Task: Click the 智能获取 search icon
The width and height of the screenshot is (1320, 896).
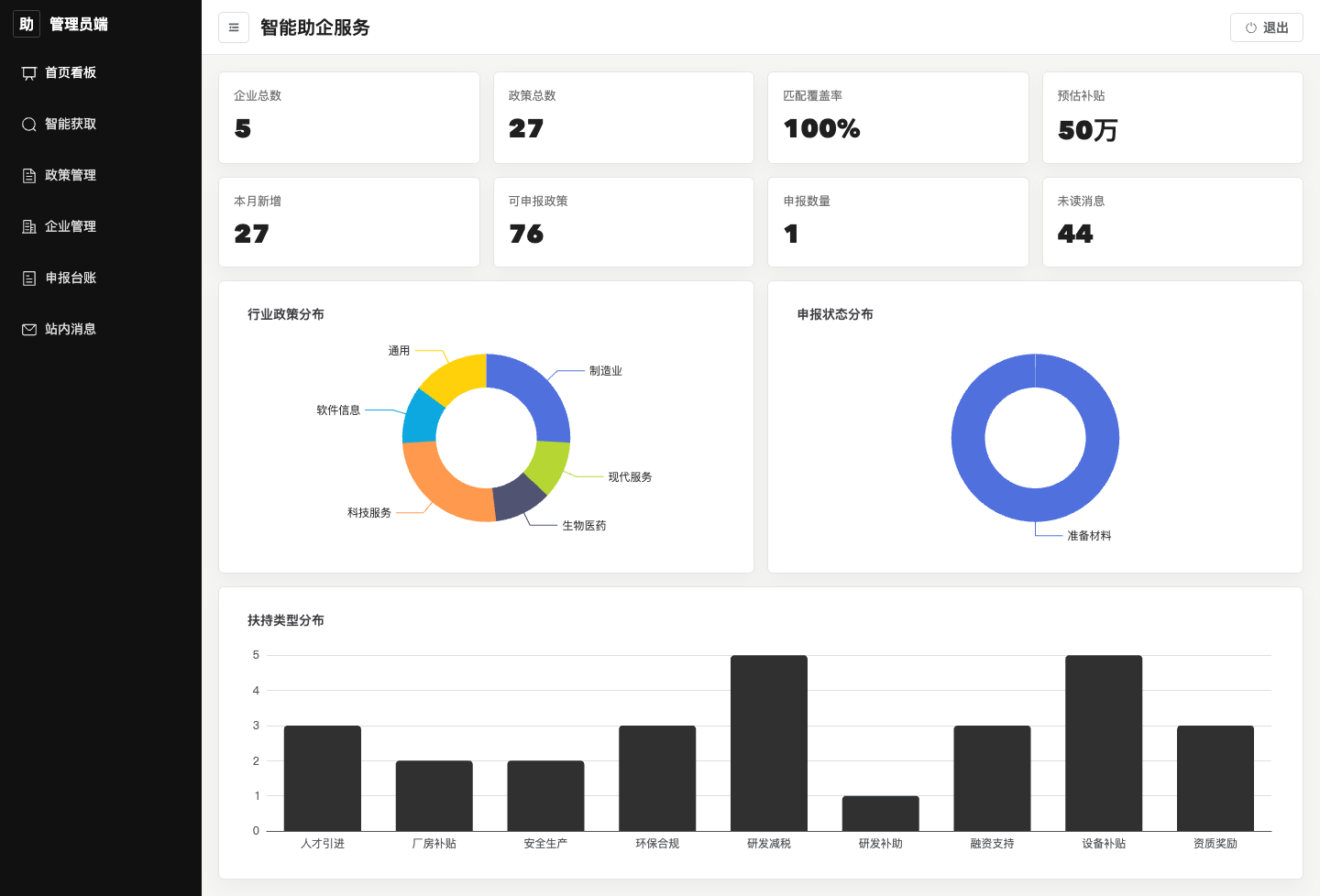Action: (x=29, y=125)
